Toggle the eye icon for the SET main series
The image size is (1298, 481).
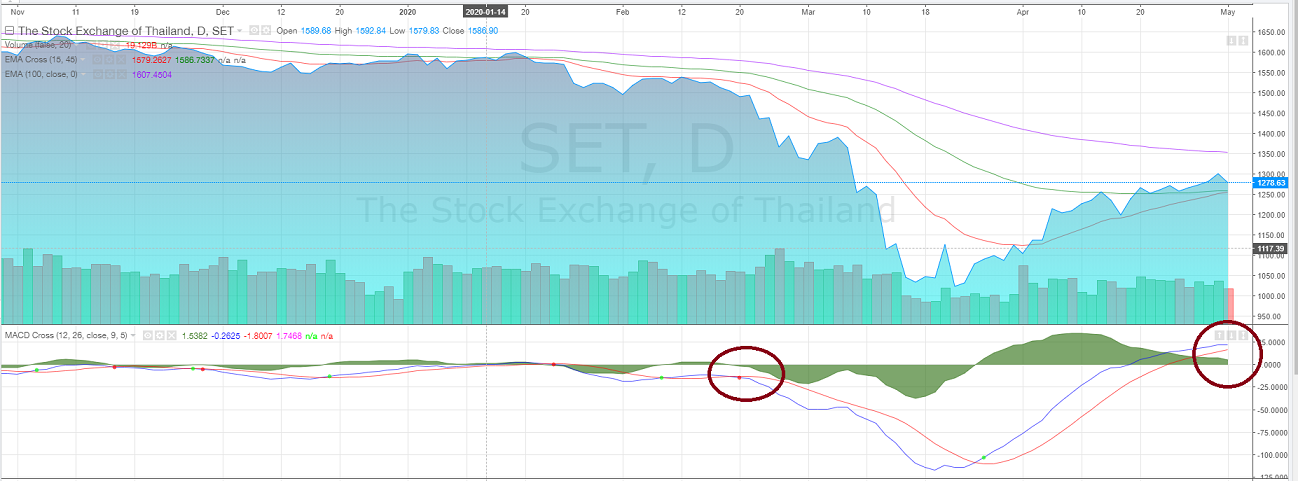tap(254, 30)
